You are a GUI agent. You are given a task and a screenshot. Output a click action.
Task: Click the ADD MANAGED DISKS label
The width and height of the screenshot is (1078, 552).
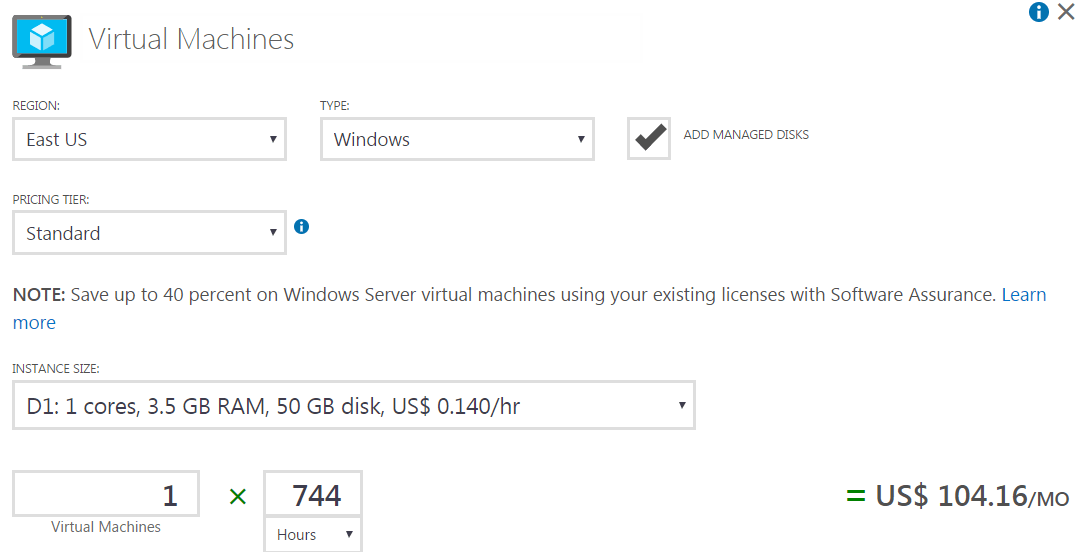(x=746, y=135)
